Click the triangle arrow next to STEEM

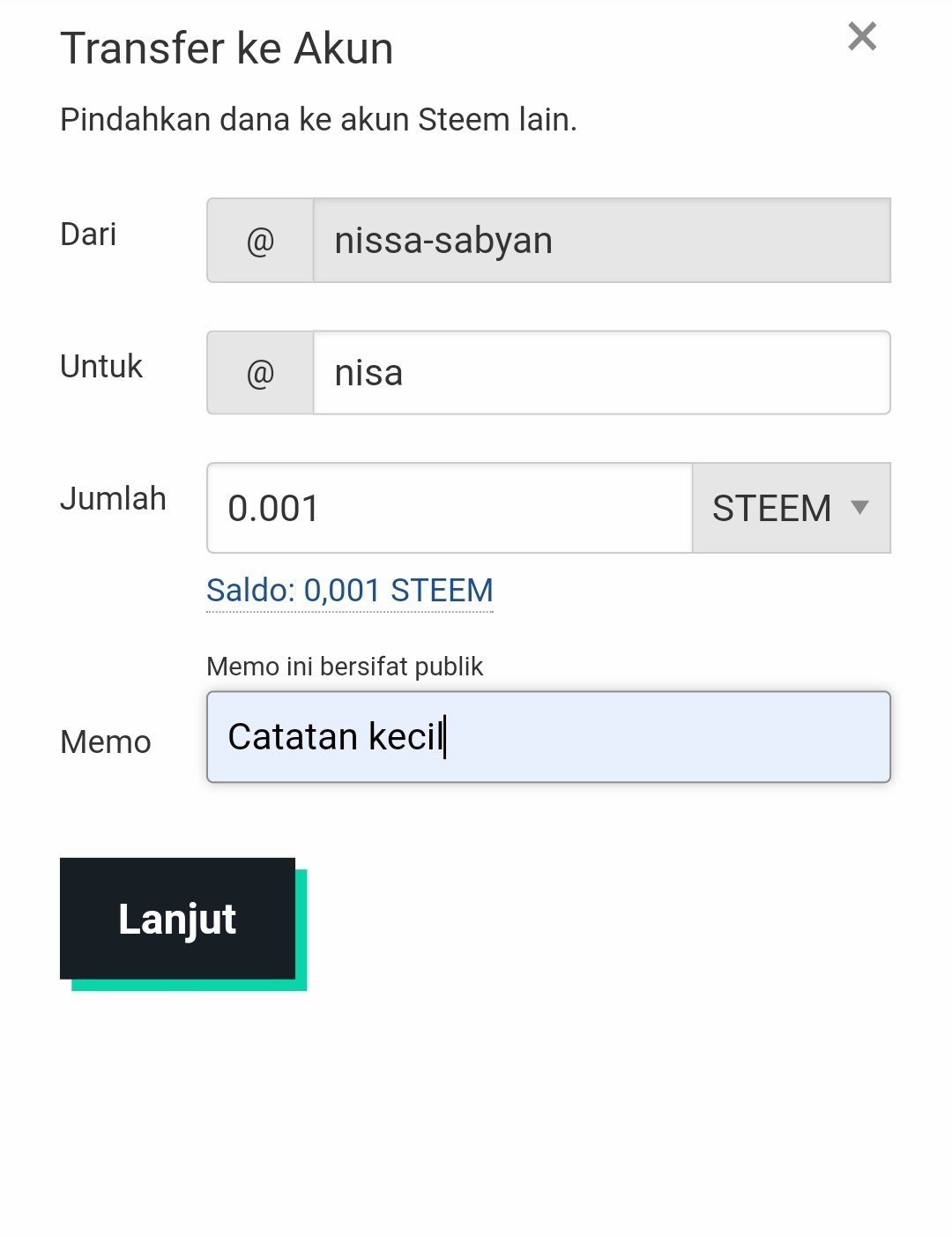(x=859, y=507)
